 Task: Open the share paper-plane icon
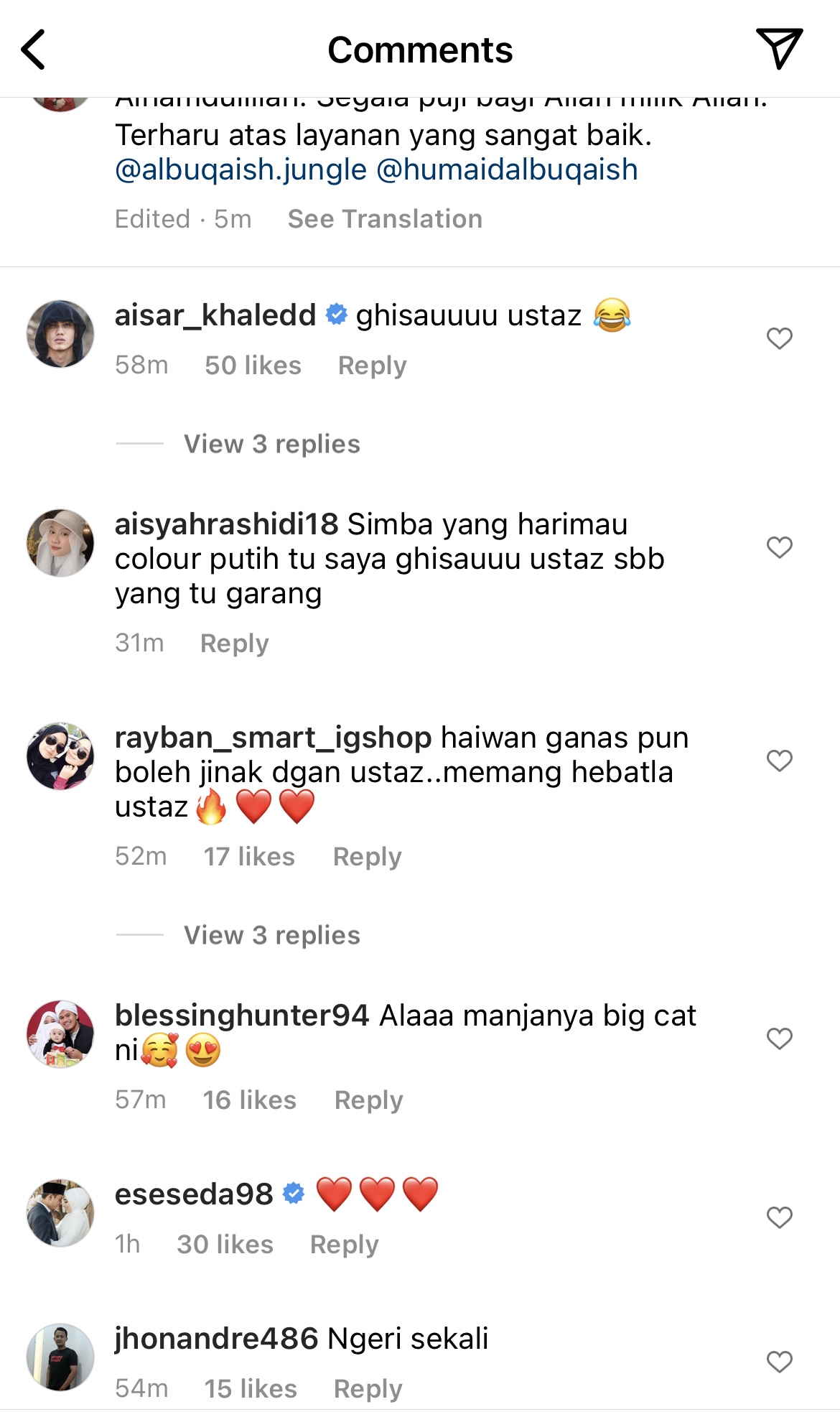coord(779,48)
